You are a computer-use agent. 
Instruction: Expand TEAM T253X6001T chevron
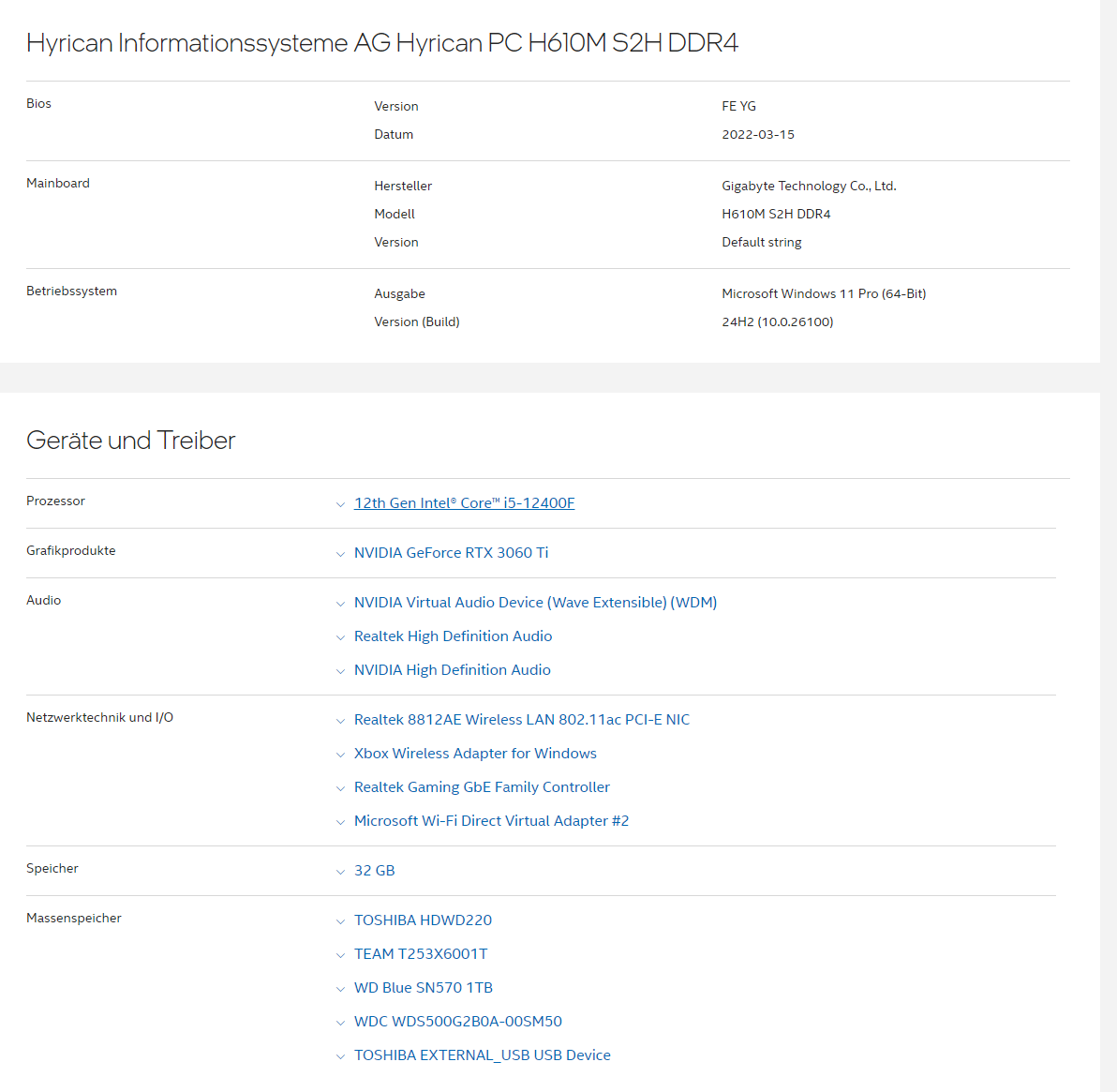tap(340, 955)
